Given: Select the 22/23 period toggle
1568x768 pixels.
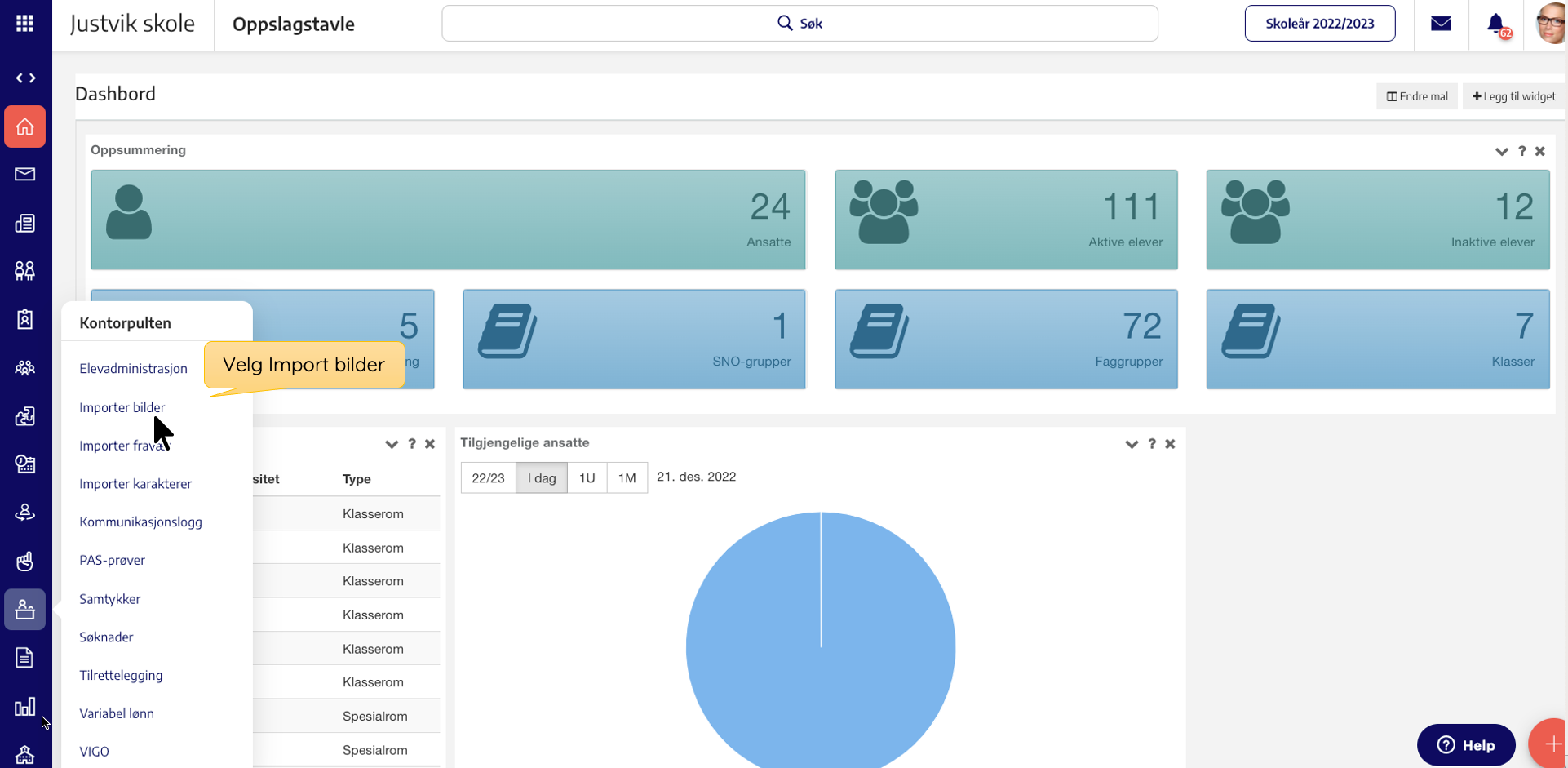Looking at the screenshot, I should pyautogui.click(x=488, y=478).
